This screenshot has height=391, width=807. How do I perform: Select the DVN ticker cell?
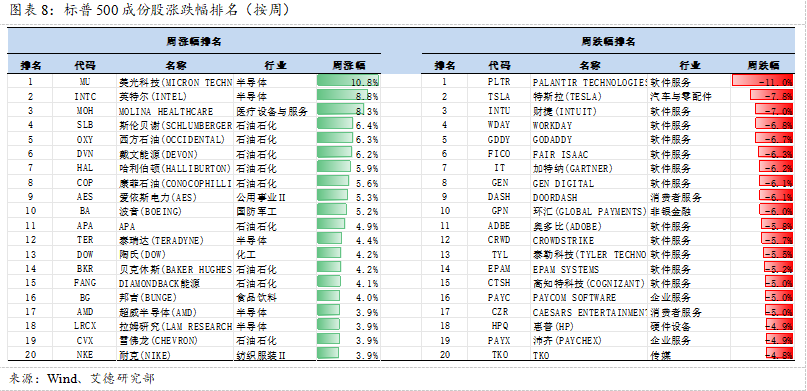(x=85, y=154)
